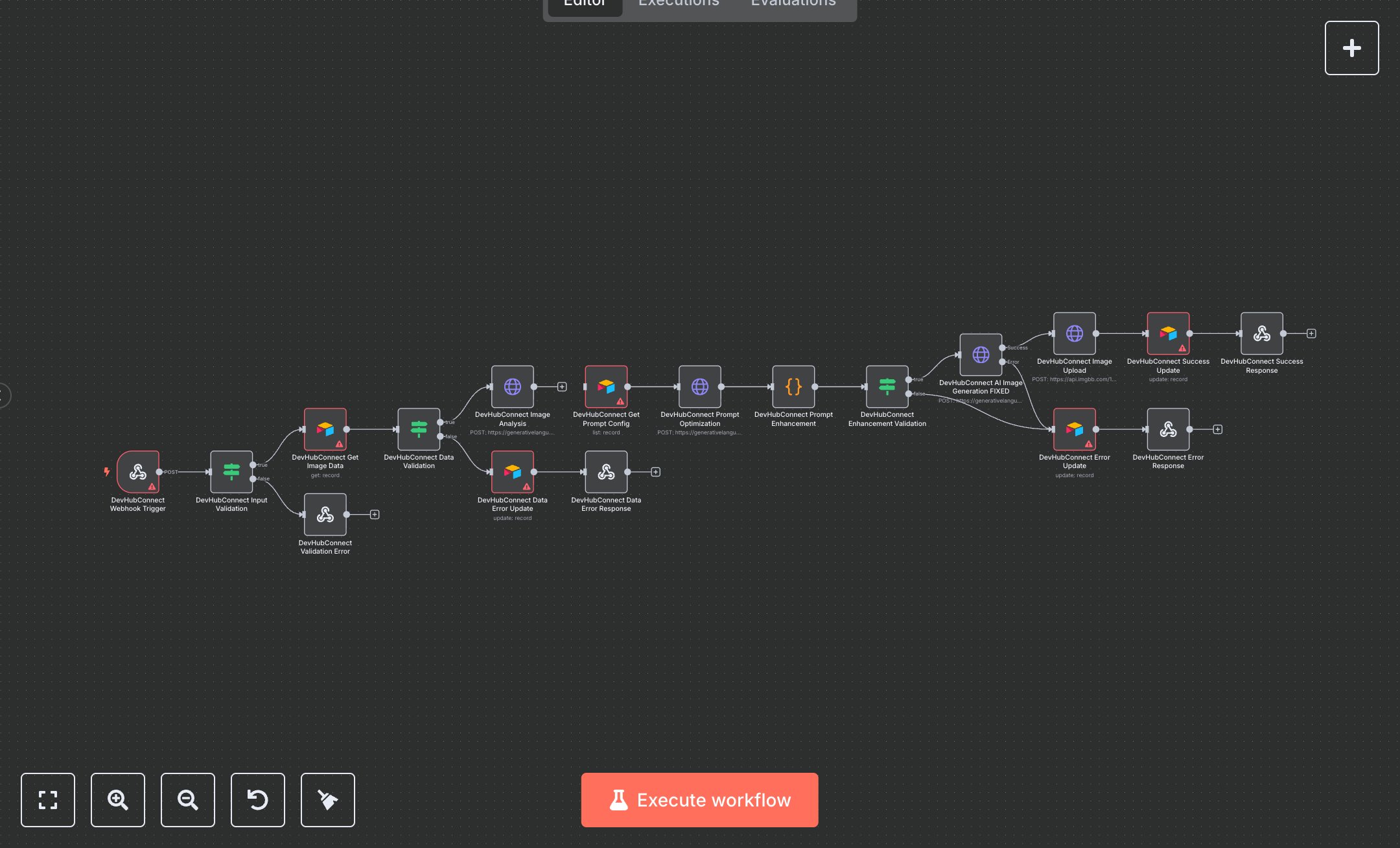Reset the canvas zoom level
The image size is (1400, 848).
(257, 800)
